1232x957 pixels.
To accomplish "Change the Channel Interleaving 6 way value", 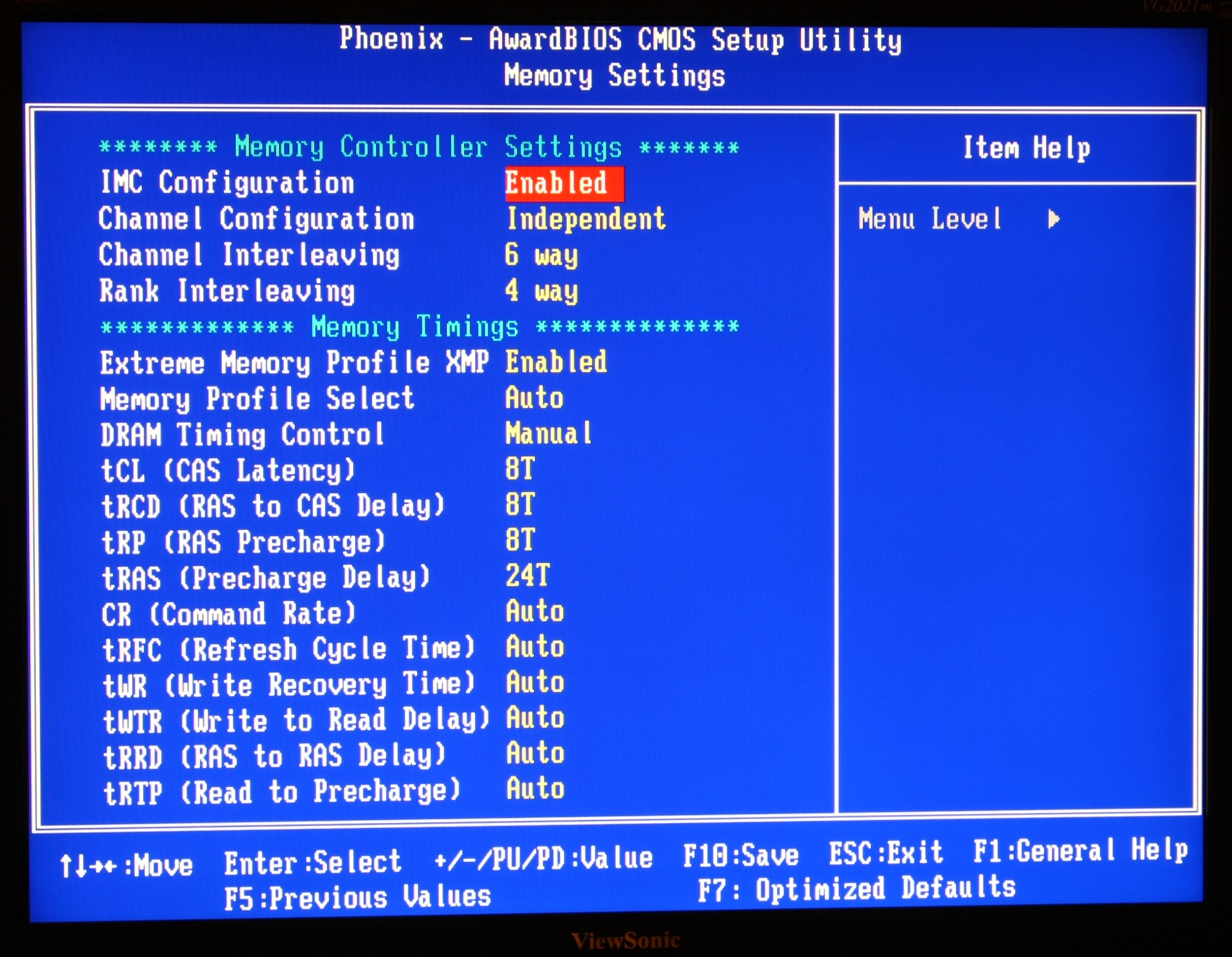I will [x=541, y=255].
